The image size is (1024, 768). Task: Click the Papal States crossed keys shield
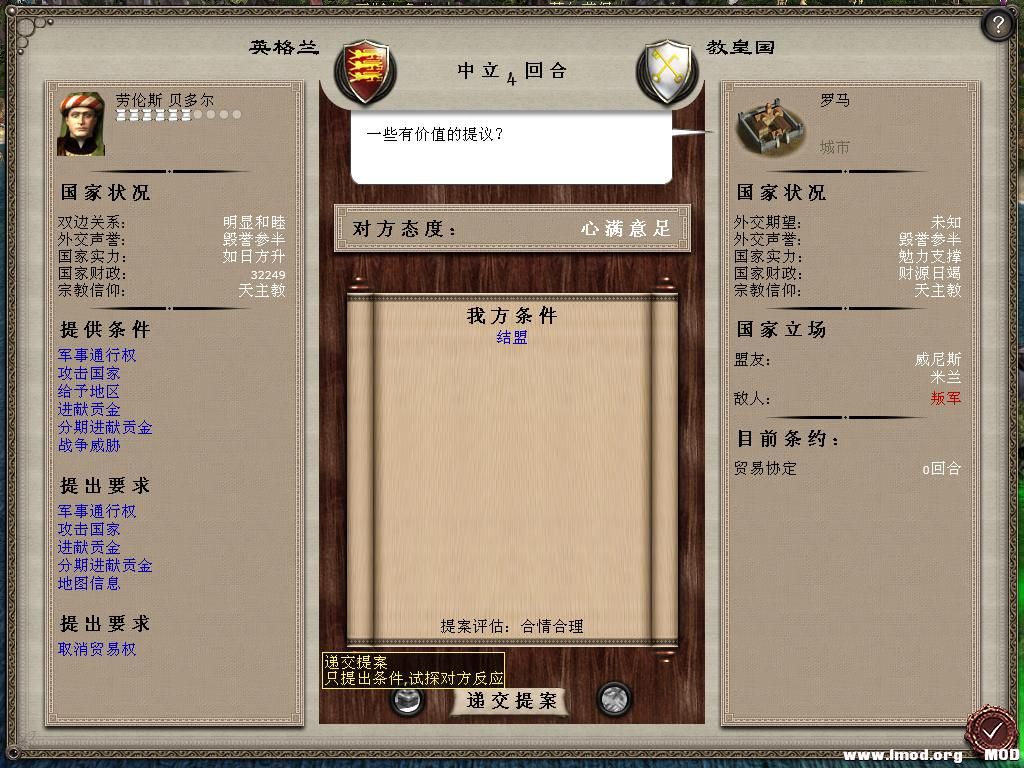pos(667,72)
